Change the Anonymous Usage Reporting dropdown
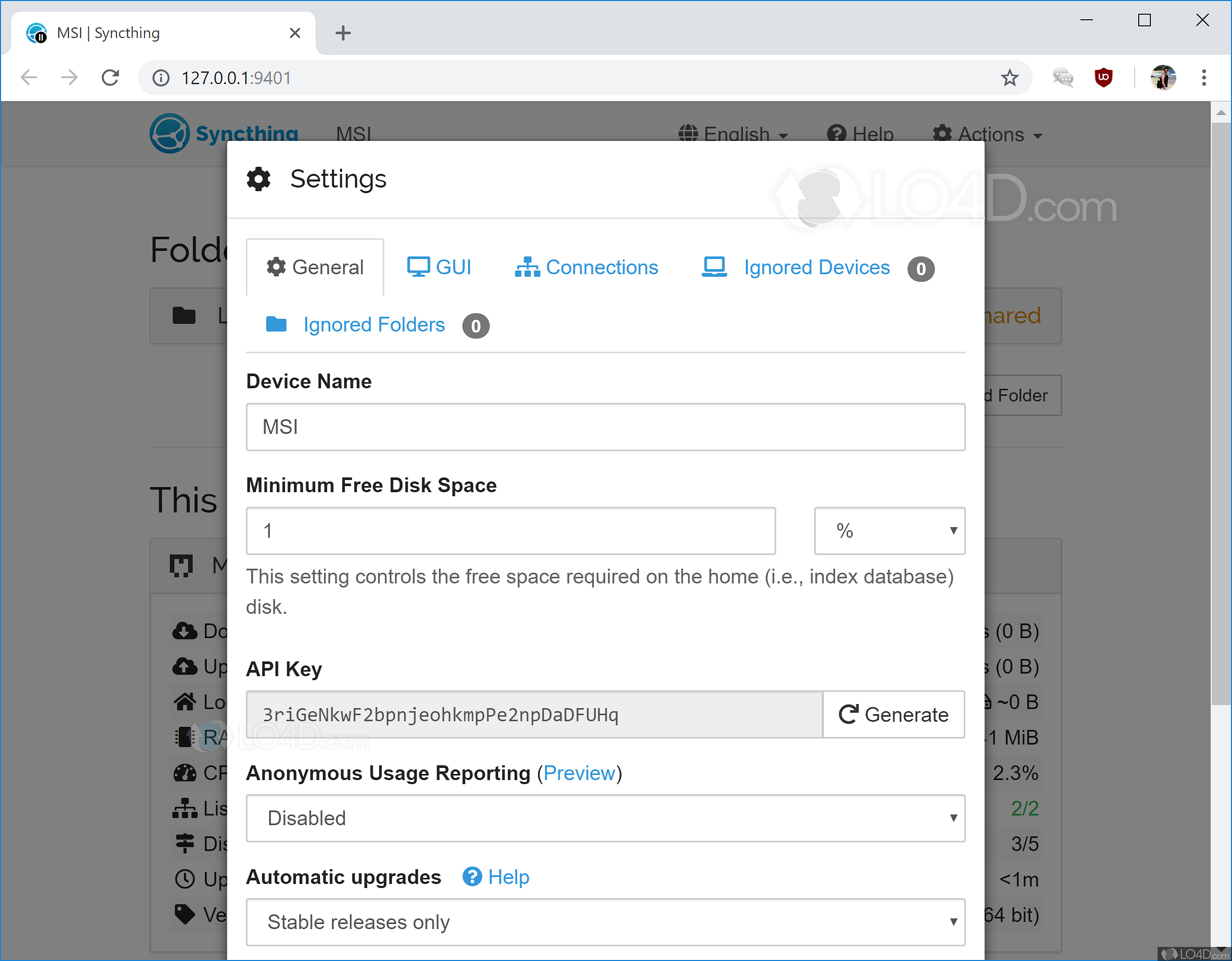The height and width of the screenshot is (961, 1232). pos(605,818)
